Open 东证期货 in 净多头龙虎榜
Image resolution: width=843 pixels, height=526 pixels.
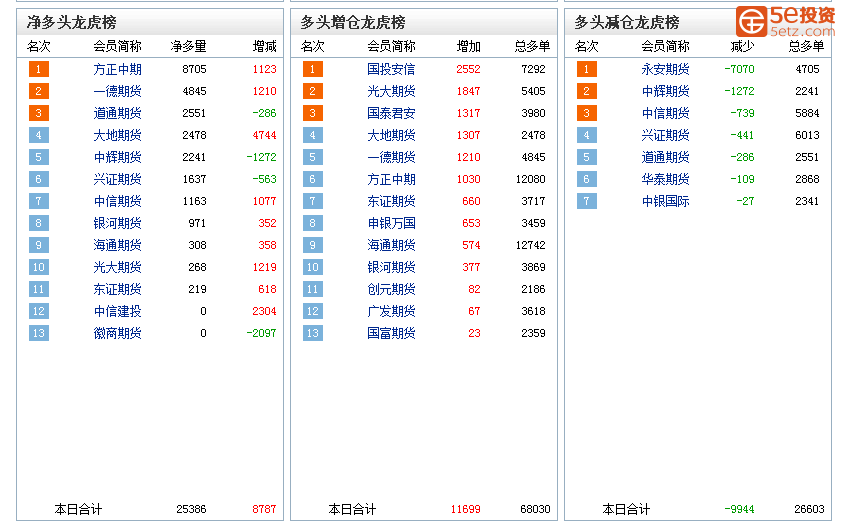coord(117,289)
